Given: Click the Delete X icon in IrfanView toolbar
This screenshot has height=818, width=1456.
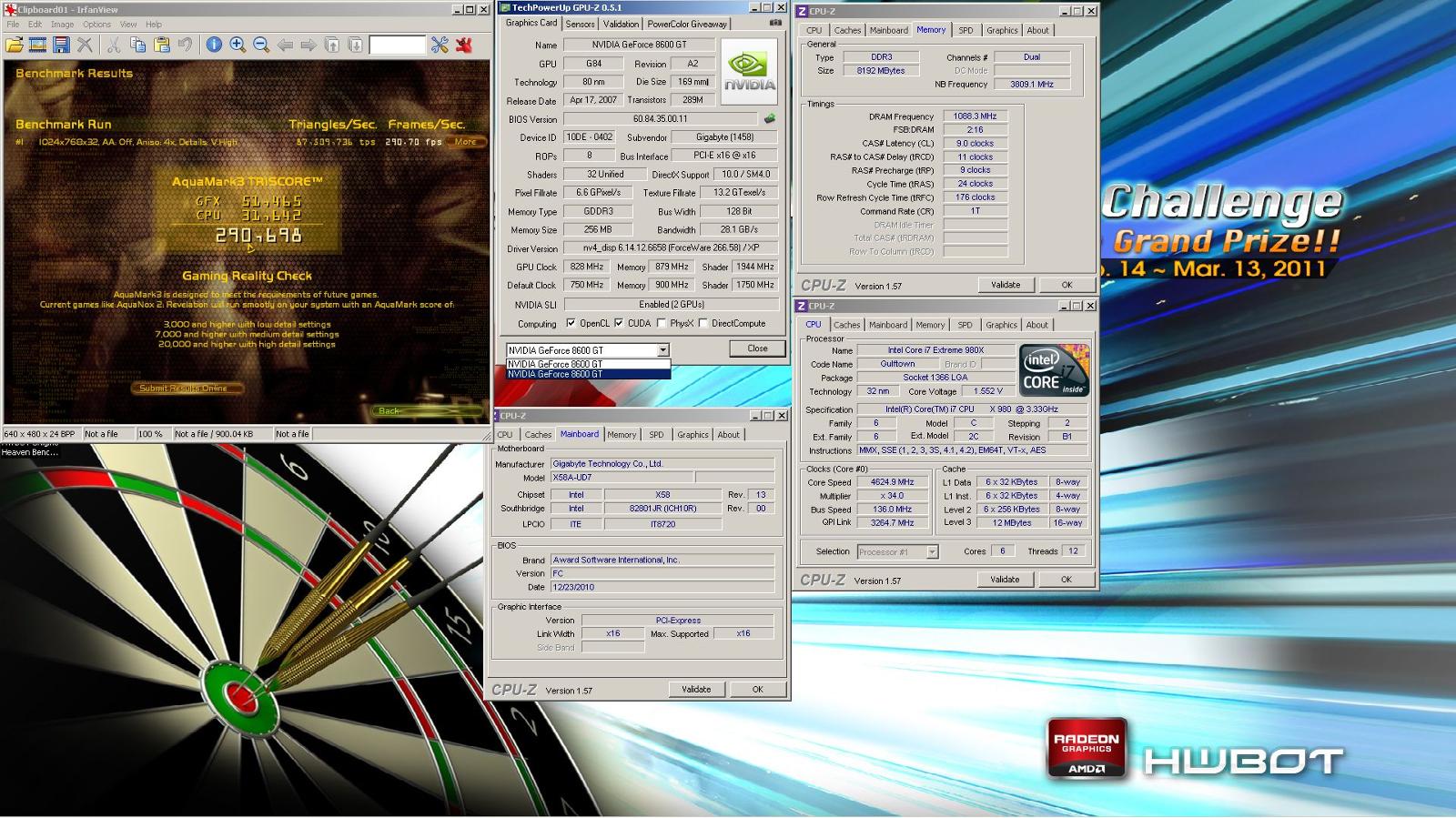Looking at the screenshot, I should tap(86, 45).
